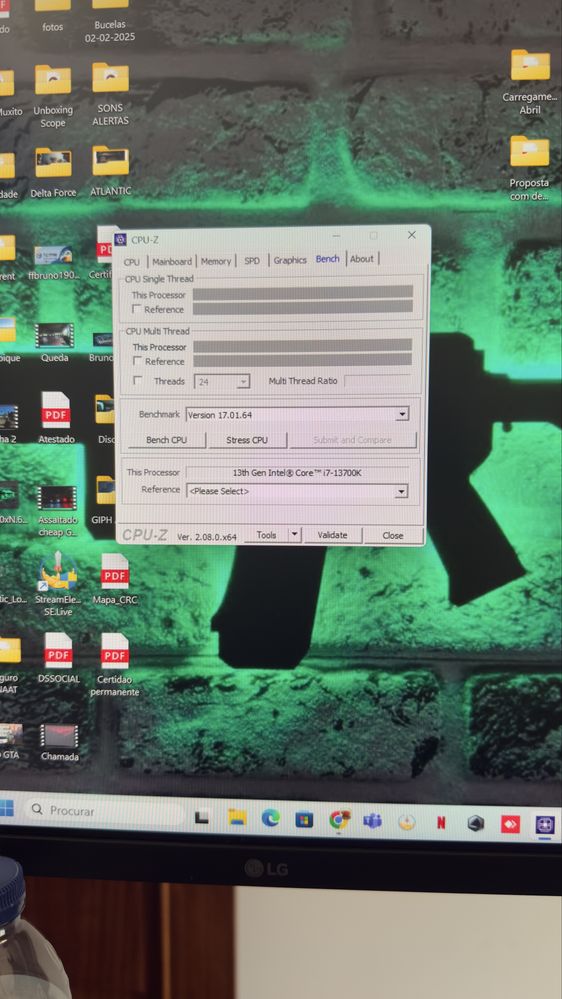562x999 pixels.
Task: Click the processor name field i7-13700K
Action: click(x=297, y=473)
